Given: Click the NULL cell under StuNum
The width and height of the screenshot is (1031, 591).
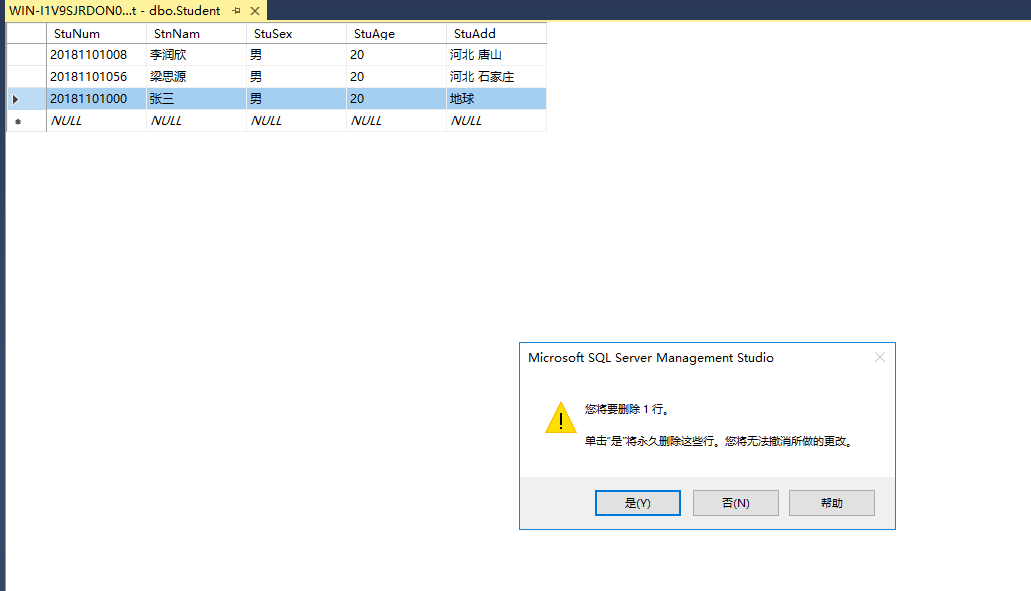Looking at the screenshot, I should tap(96, 121).
